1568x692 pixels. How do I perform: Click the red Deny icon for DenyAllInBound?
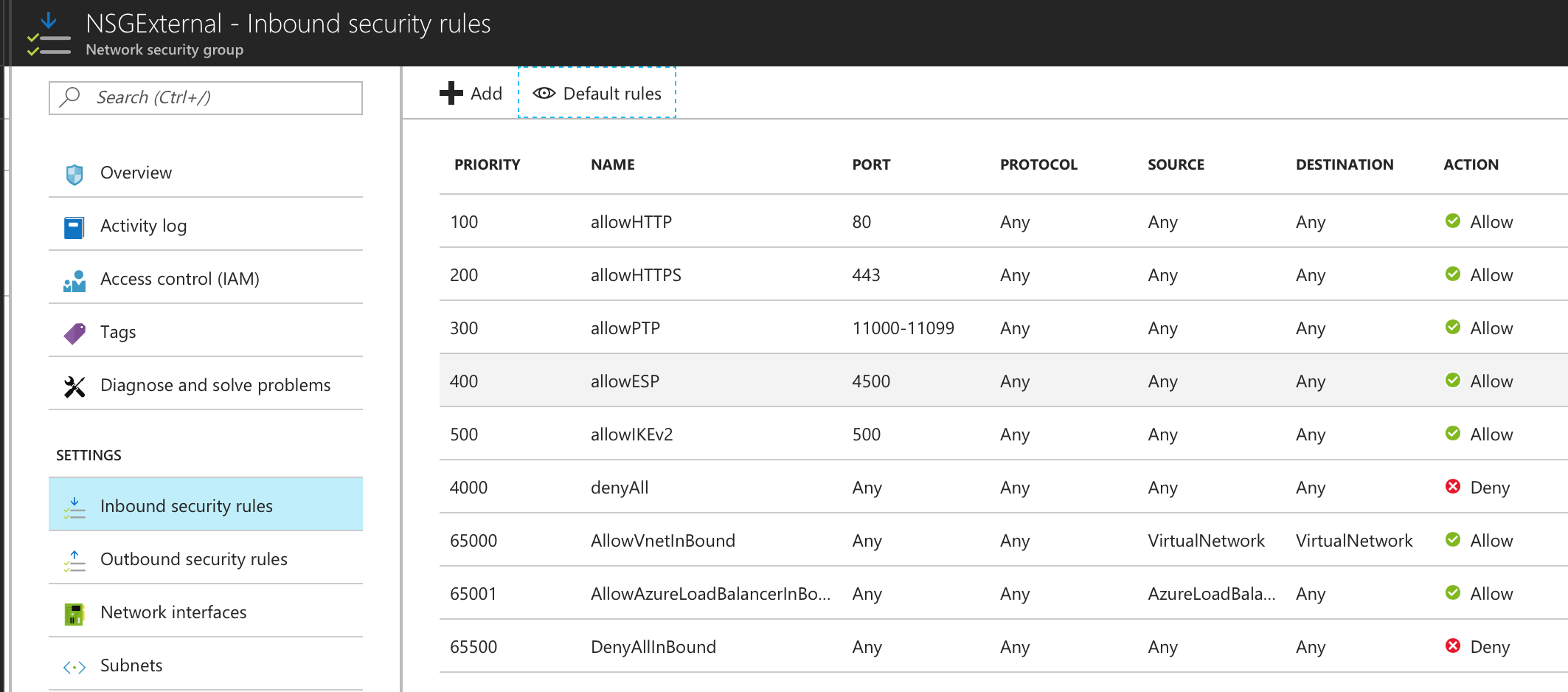pos(1453,646)
